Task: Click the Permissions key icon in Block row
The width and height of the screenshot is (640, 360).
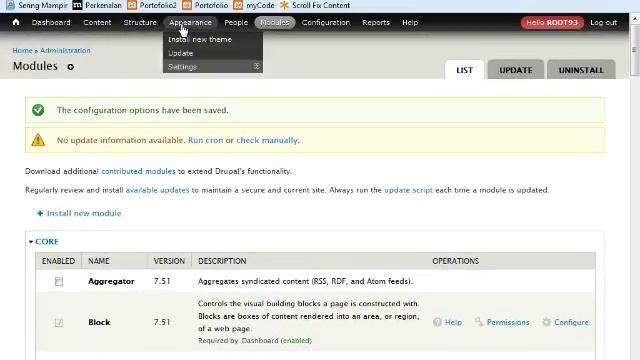Action: tap(479, 322)
